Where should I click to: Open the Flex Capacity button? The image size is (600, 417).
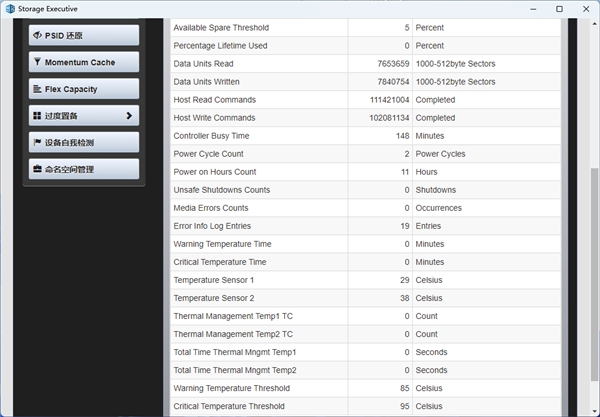click(84, 89)
